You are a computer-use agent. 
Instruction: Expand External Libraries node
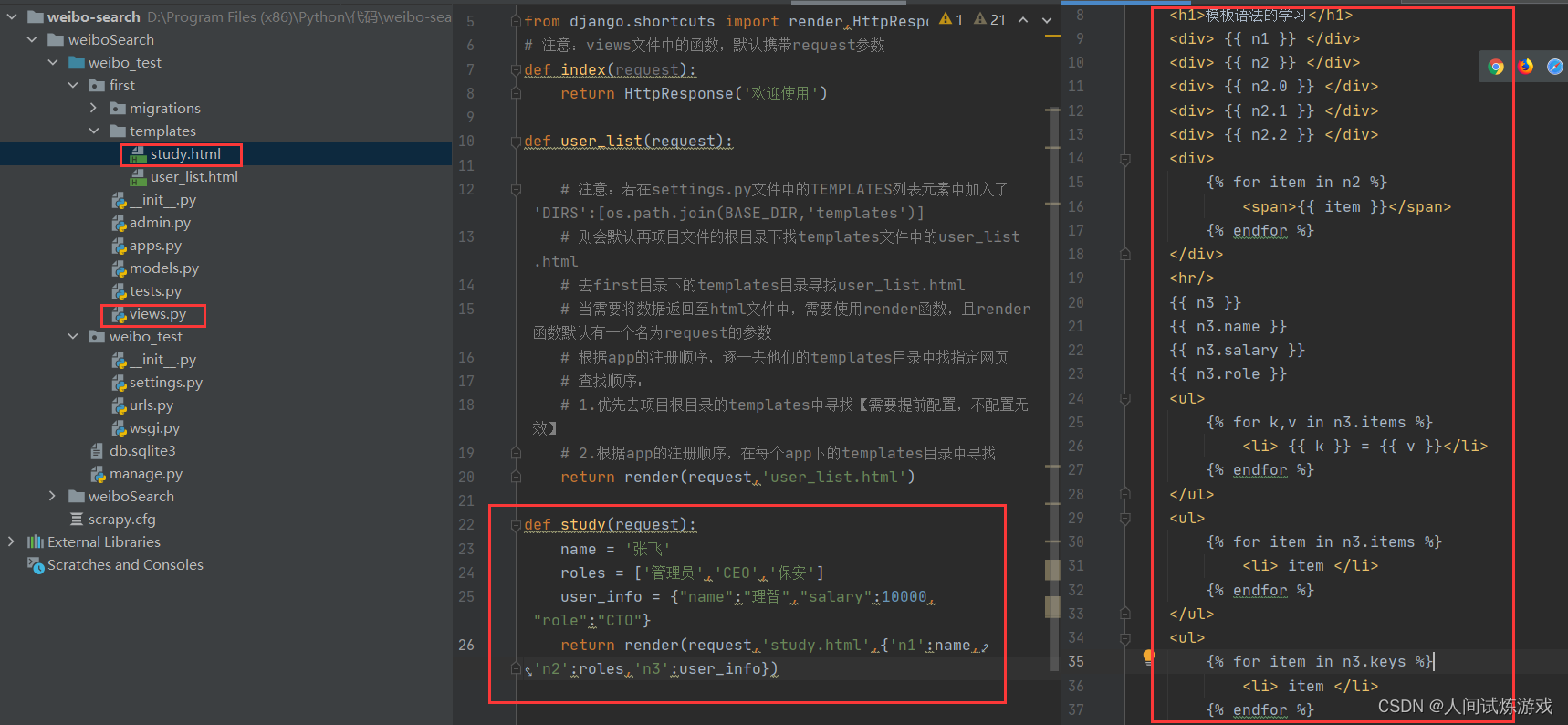tap(12, 541)
